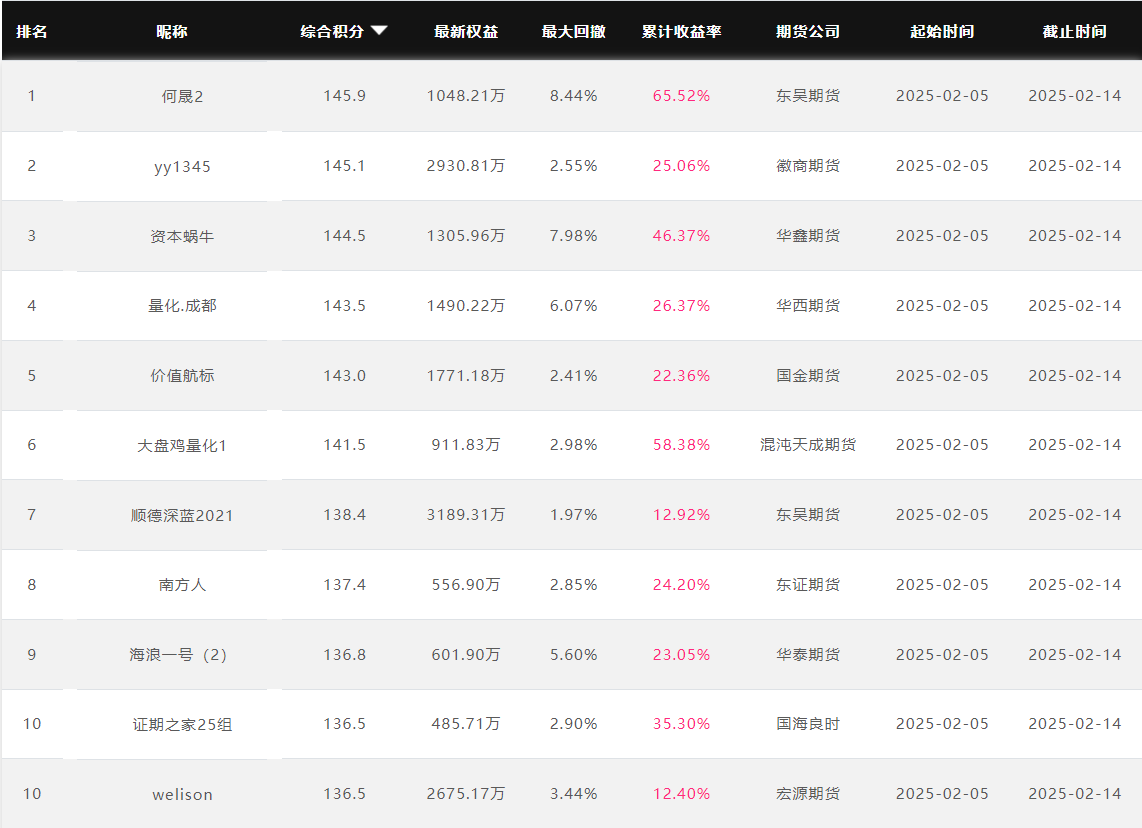The height and width of the screenshot is (828, 1142).
Task: Click the 最新权益 column header
Action: 466,31
